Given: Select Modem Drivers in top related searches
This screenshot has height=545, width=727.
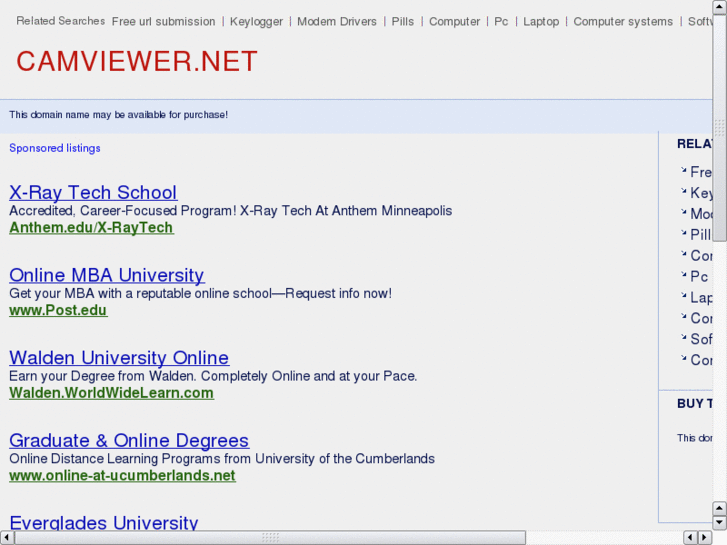Looking at the screenshot, I should pos(337,21).
